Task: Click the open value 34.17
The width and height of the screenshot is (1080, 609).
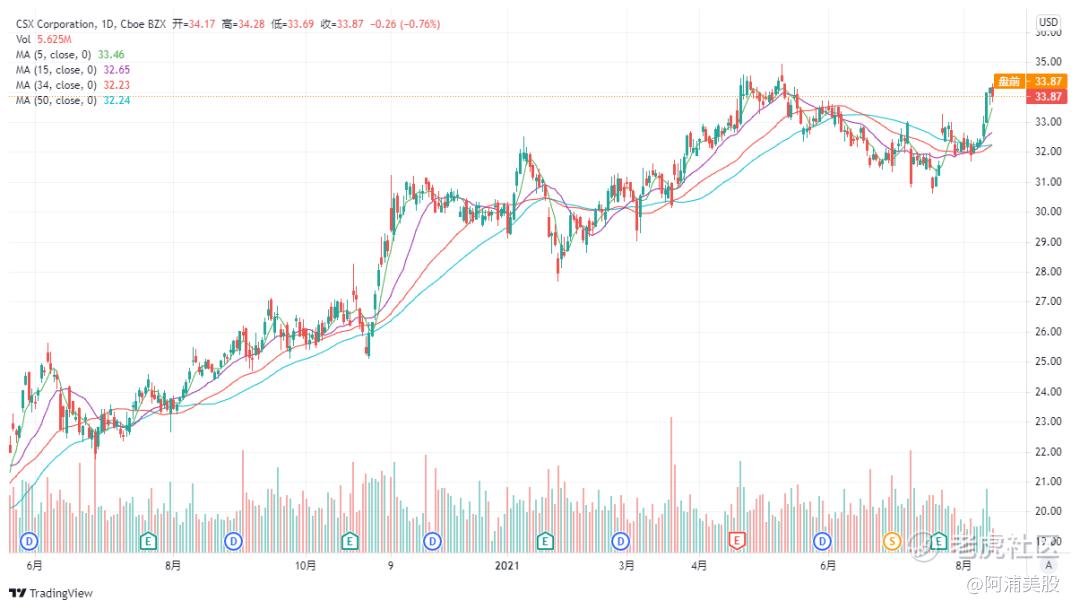Action: pos(202,24)
